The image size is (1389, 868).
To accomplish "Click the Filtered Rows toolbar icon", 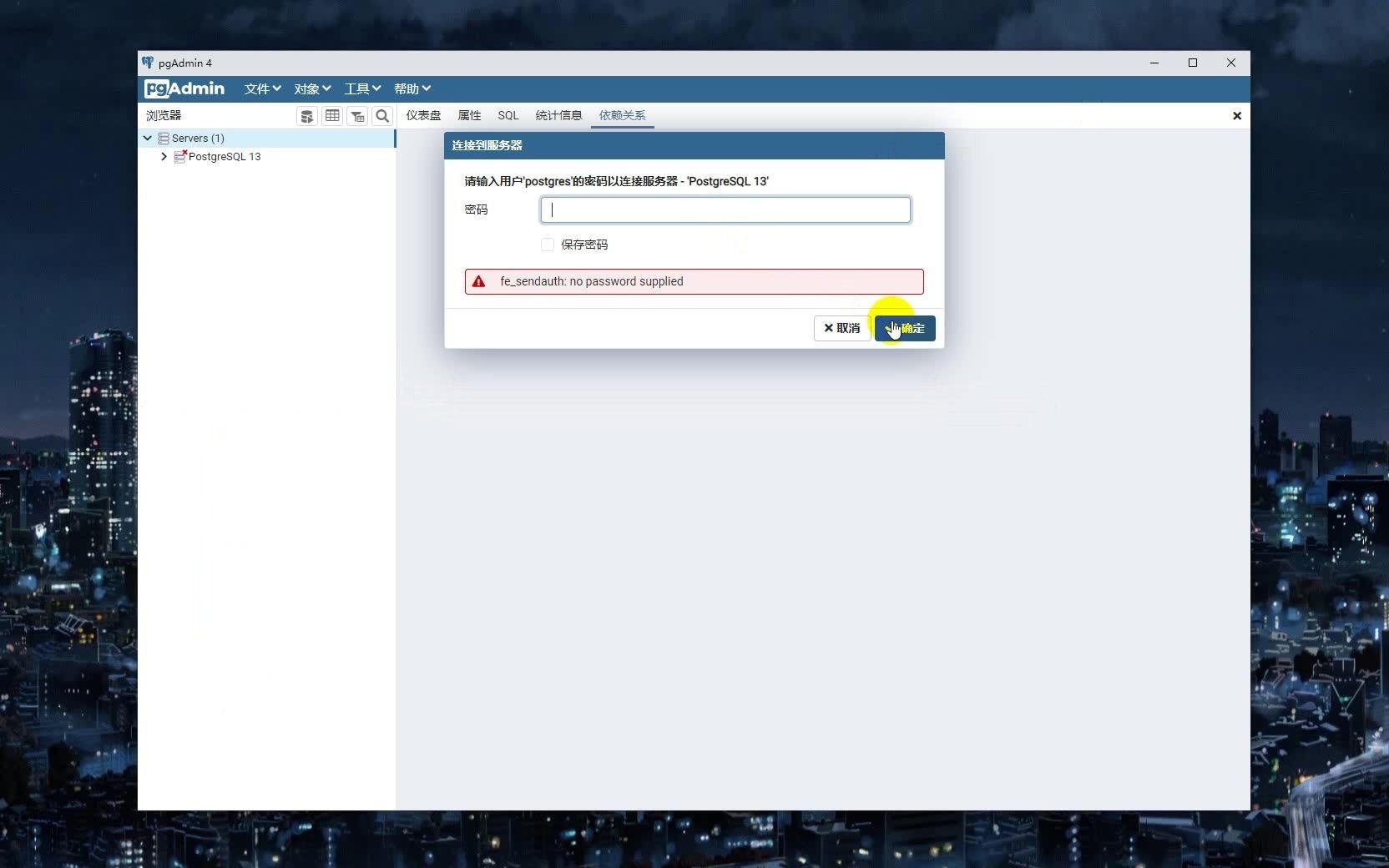I will coord(357,116).
